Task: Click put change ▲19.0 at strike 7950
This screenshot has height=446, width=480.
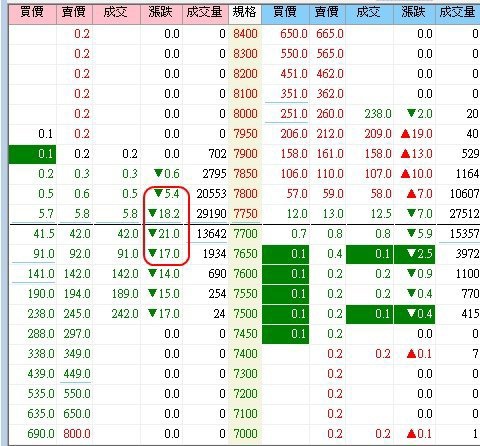Action: [417, 134]
